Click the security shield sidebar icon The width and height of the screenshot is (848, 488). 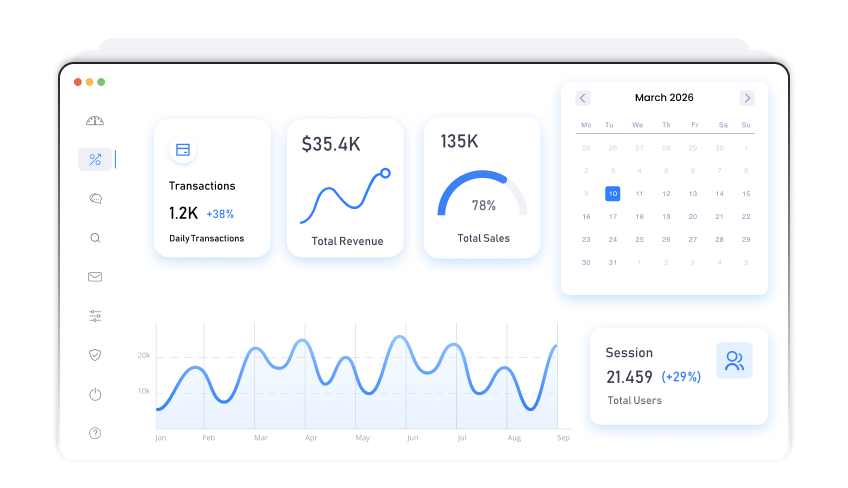pyautogui.click(x=95, y=355)
